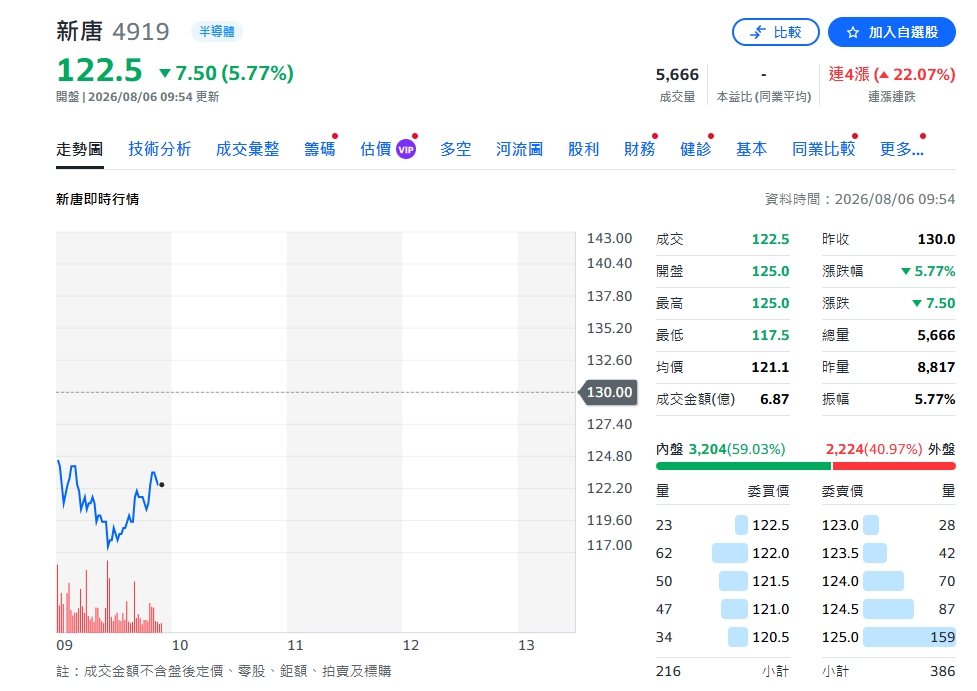
Task: Click the stock name 新唐 4919
Action: pyautogui.click(x=113, y=31)
